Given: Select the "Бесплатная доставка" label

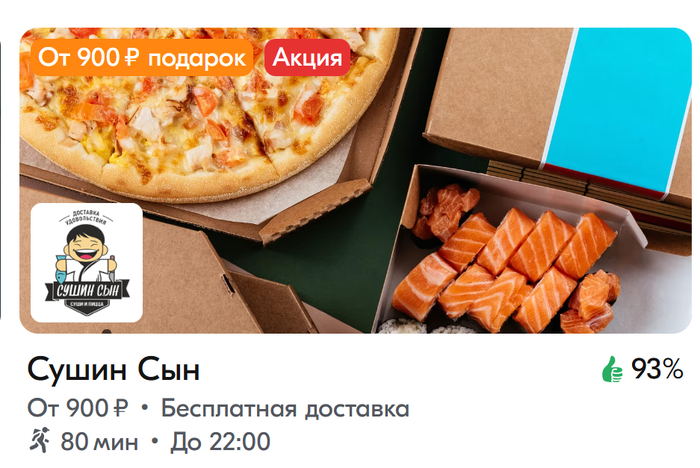Looking at the screenshot, I should click(285, 409).
